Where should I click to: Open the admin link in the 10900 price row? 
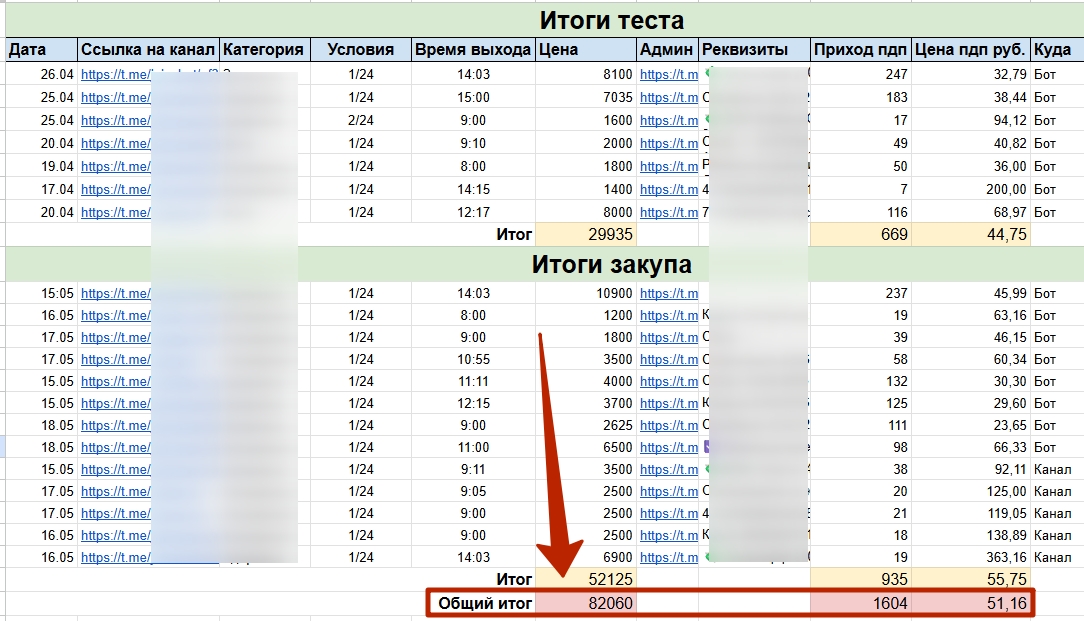click(x=669, y=293)
